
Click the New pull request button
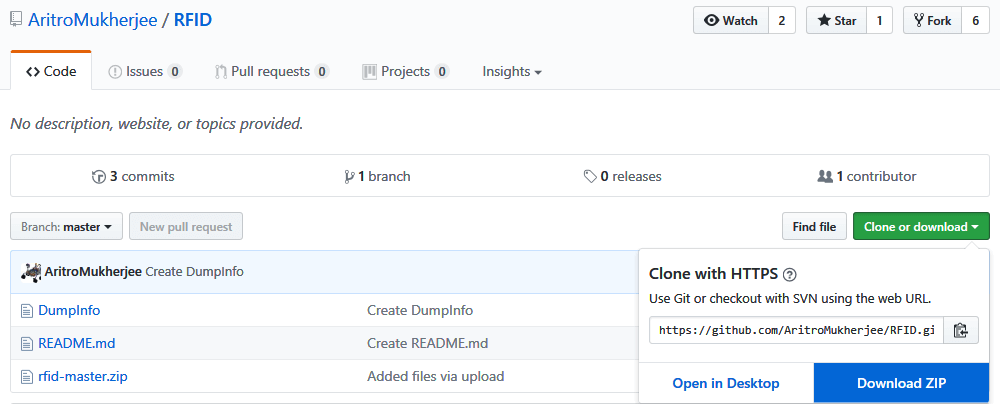click(186, 227)
